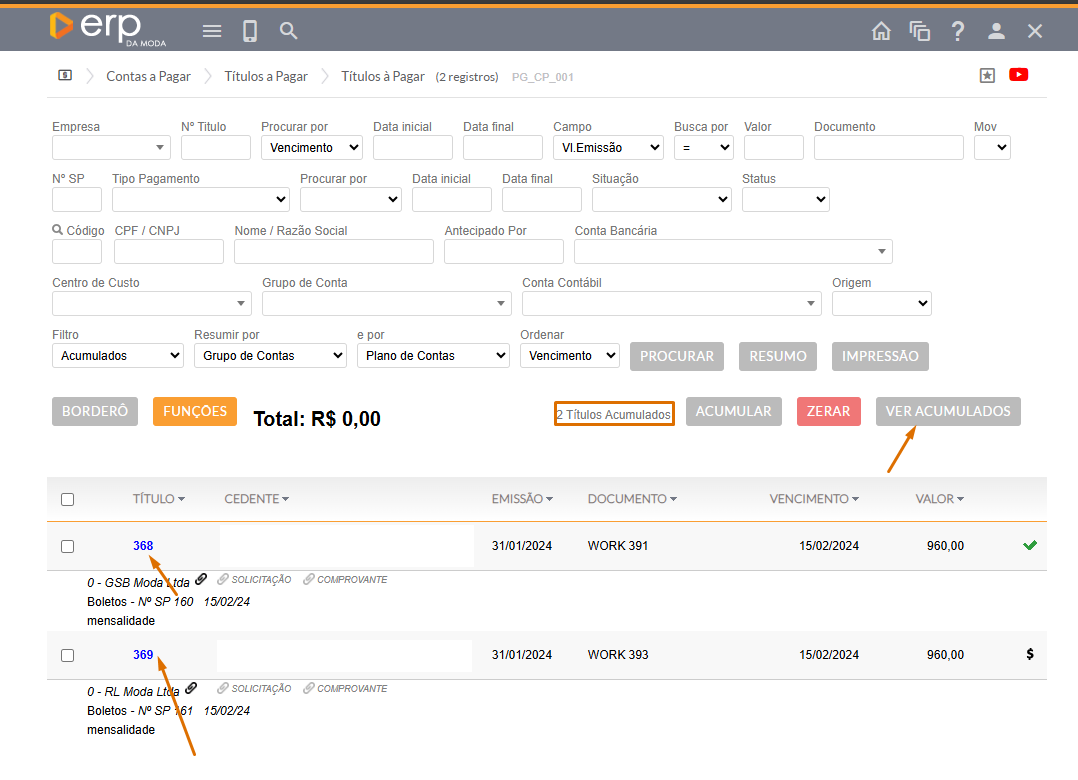Open the windows stack icon in header
1078x780 pixels.
click(x=920, y=31)
